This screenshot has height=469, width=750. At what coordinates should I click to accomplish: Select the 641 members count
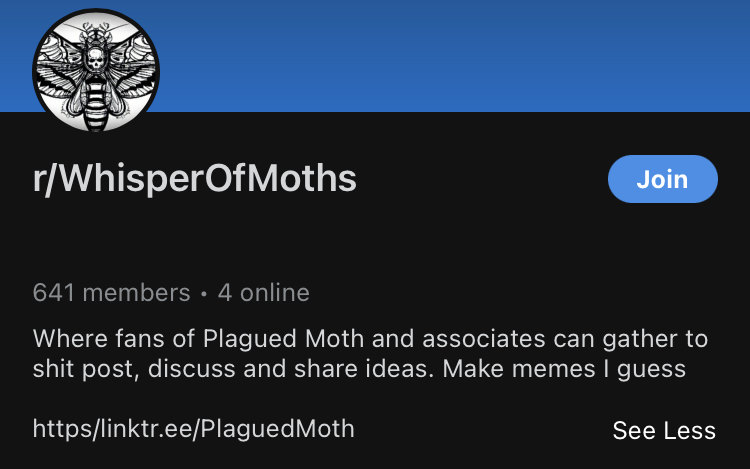pos(111,293)
